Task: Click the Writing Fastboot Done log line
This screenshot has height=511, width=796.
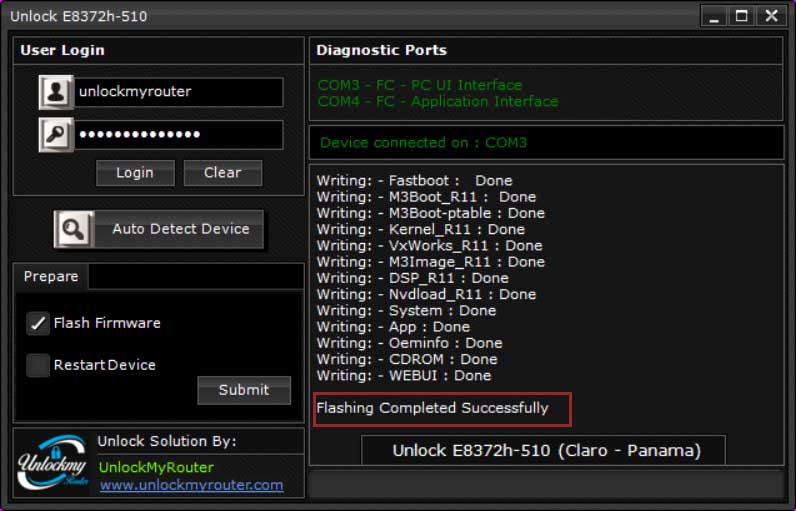Action: click(415, 181)
